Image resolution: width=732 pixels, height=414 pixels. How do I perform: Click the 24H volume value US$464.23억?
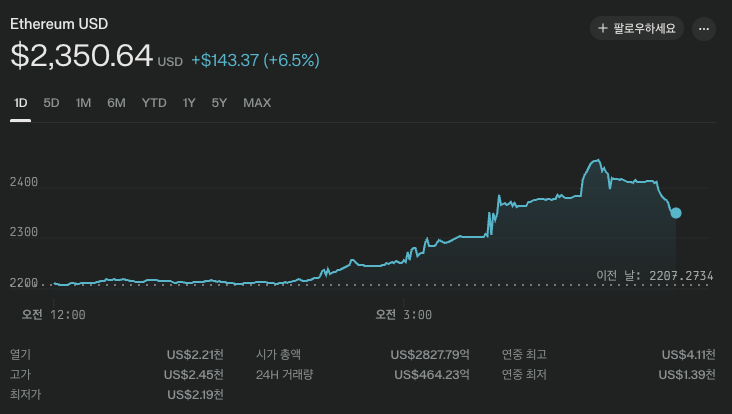tap(432, 375)
